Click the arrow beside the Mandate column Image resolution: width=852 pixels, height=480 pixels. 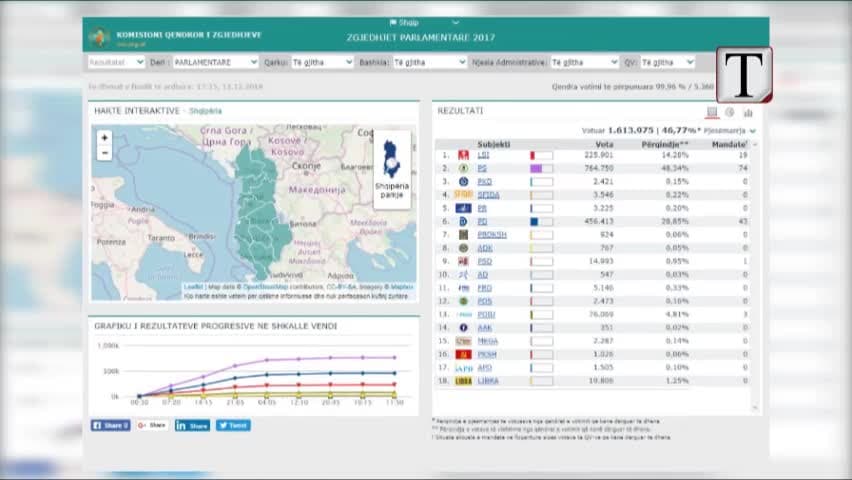coord(755,145)
